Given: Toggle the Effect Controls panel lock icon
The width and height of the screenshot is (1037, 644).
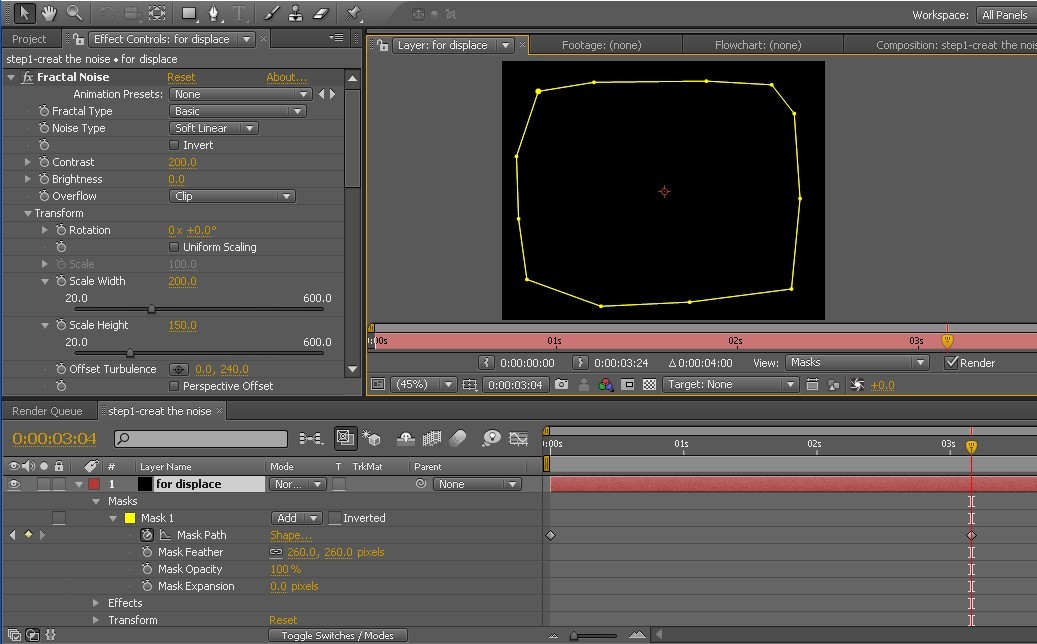Looking at the screenshot, I should click(x=78, y=39).
